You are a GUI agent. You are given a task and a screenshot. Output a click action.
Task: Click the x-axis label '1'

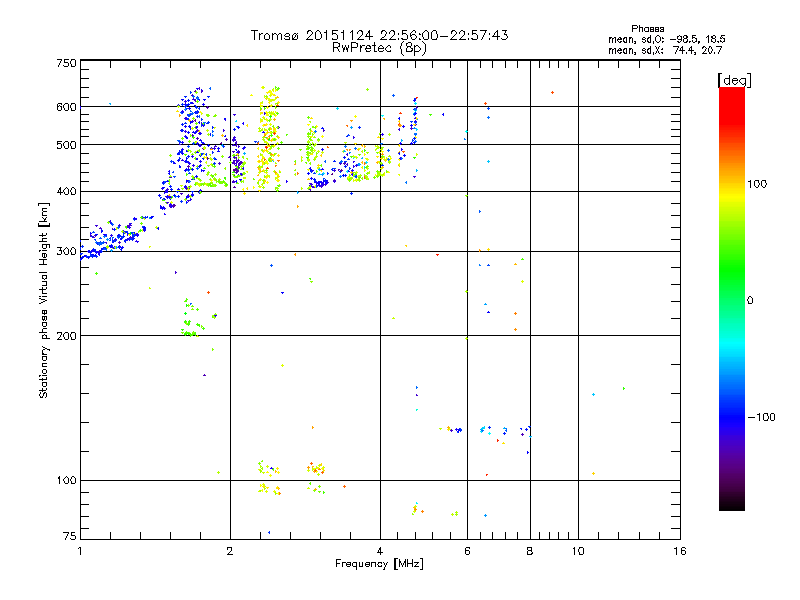pos(80,551)
